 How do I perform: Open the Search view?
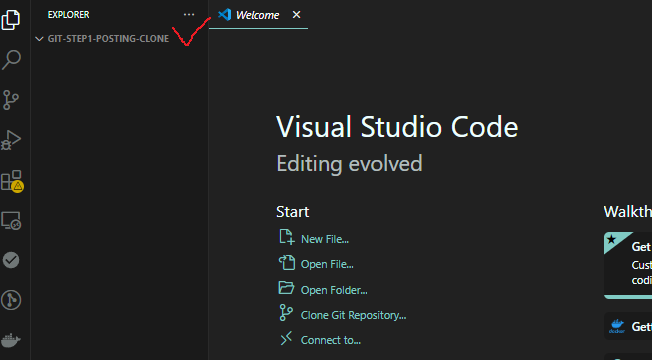click(11, 59)
